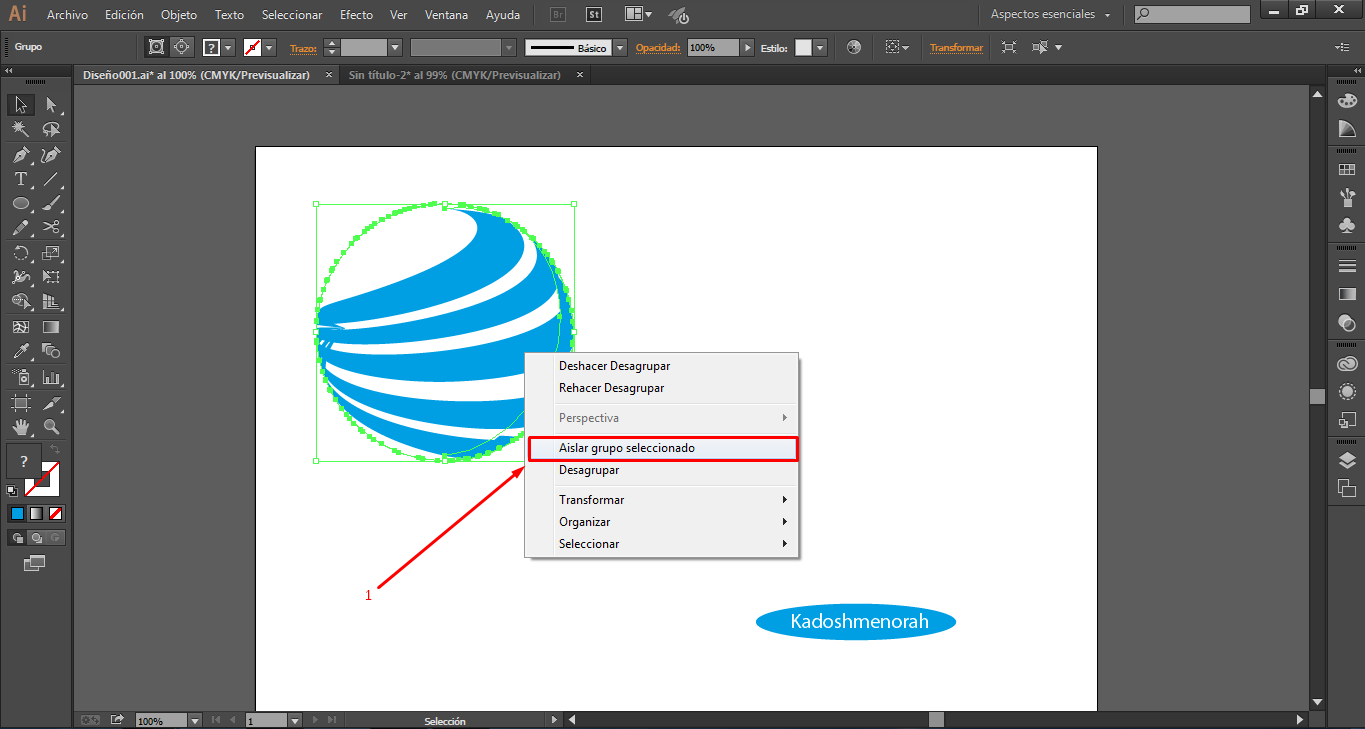Open the fill color dropdown arrow
1365x729 pixels.
pos(229,47)
